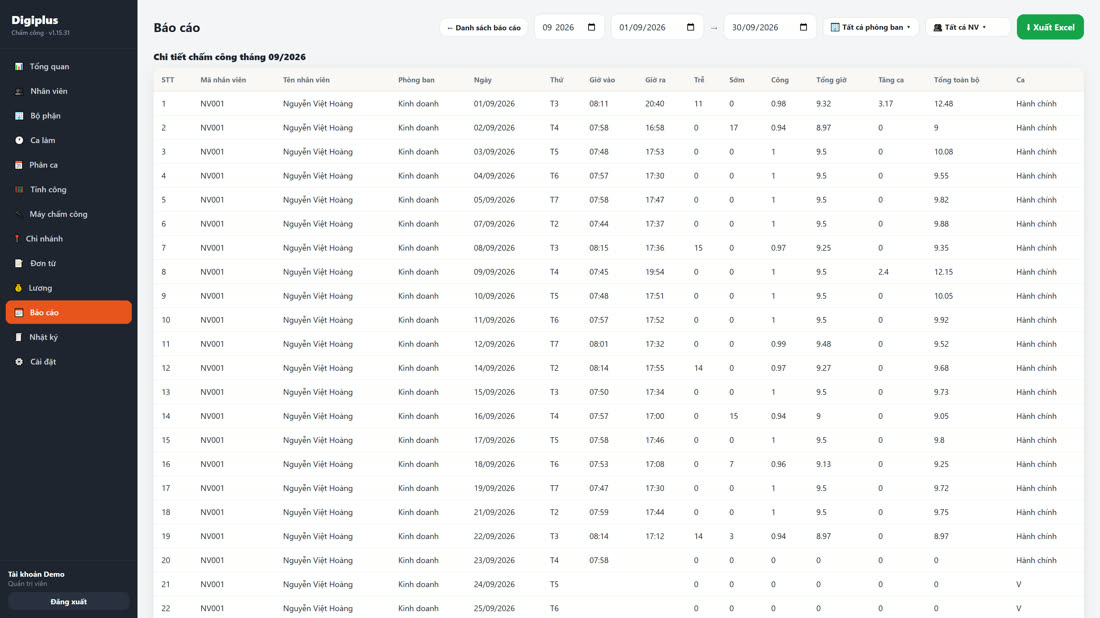
Task: Click the Máy chấm công icon
Action: pos(19,214)
